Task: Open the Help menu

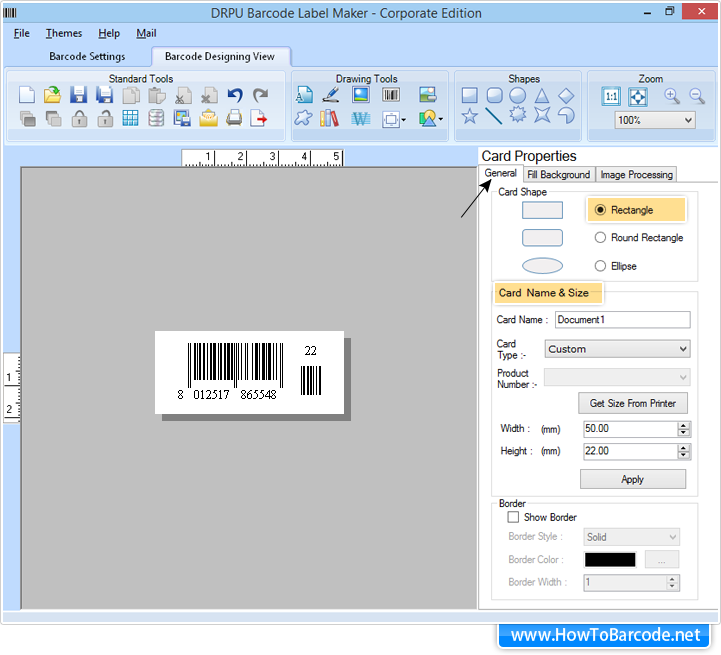Action: click(109, 33)
